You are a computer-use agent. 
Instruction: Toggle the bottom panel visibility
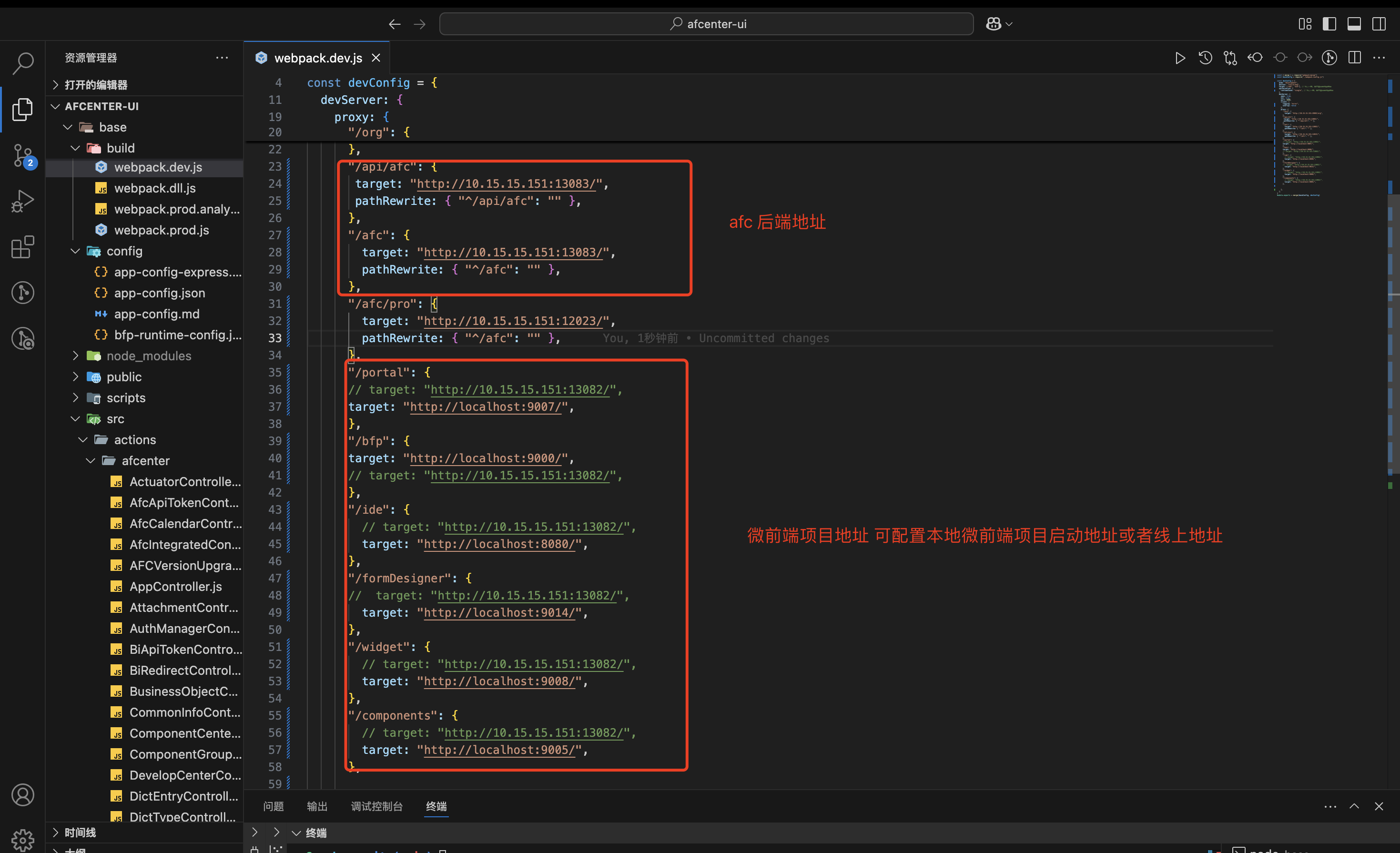tap(1354, 24)
